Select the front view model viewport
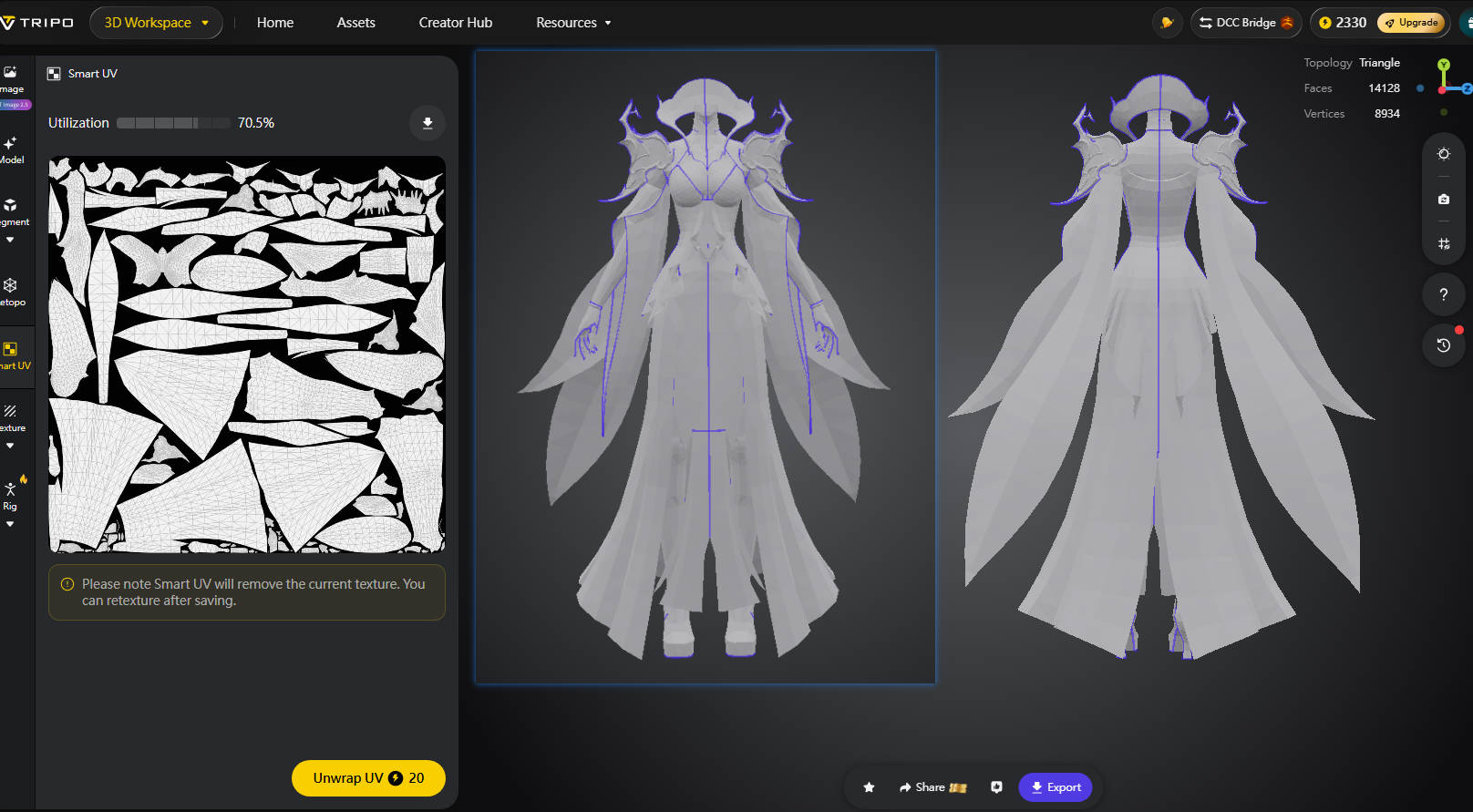The height and width of the screenshot is (812, 1473). pyautogui.click(x=706, y=366)
